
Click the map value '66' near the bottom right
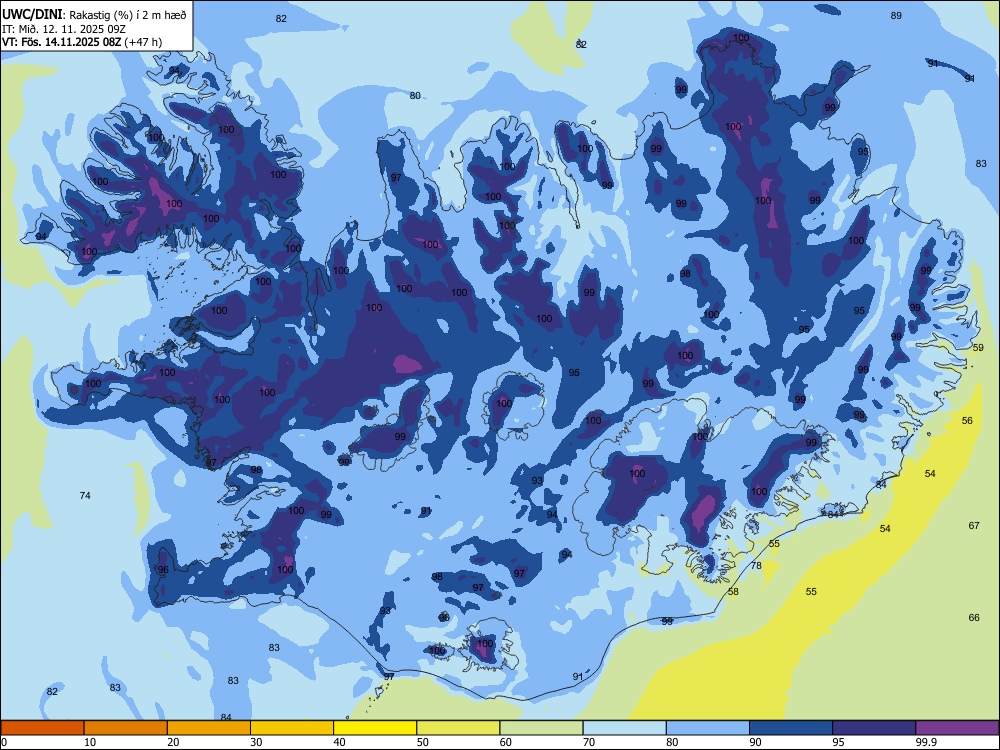pos(974,617)
